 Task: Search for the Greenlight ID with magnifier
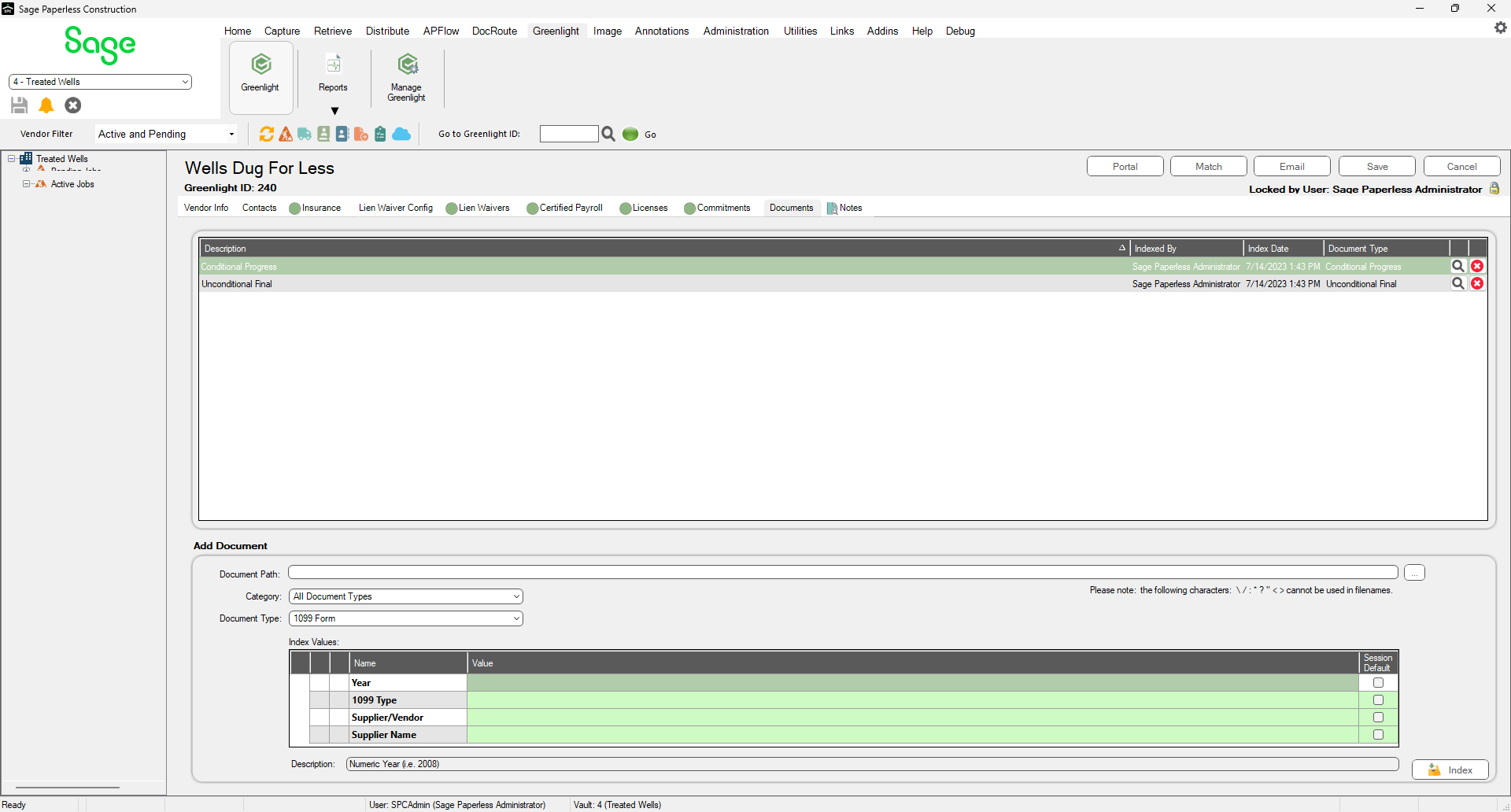(608, 135)
